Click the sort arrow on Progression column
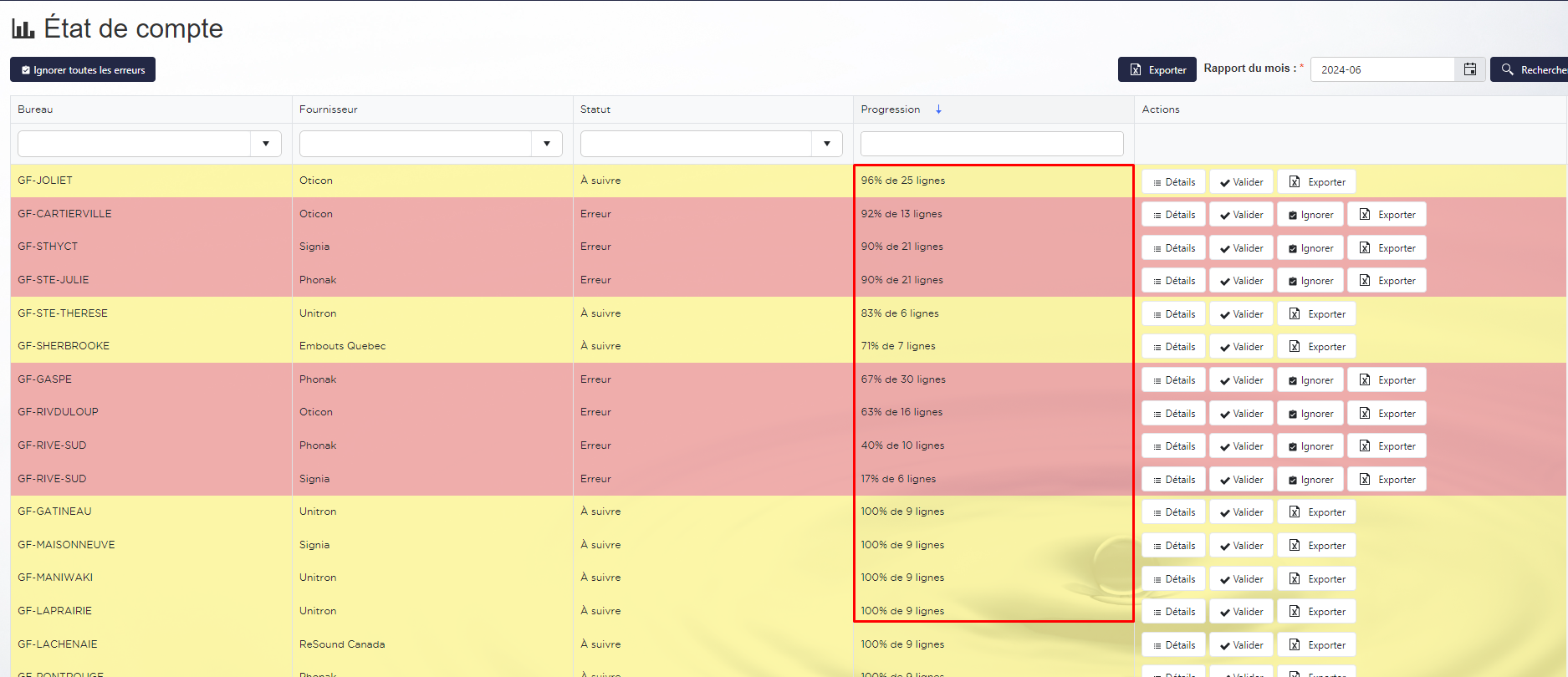This screenshot has height=677, width=1568. tap(938, 109)
